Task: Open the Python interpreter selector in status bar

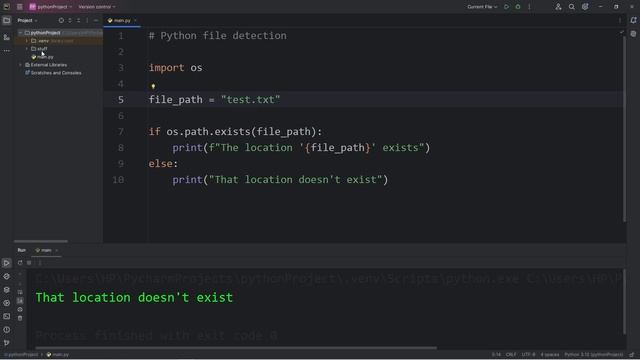Action: point(593,355)
